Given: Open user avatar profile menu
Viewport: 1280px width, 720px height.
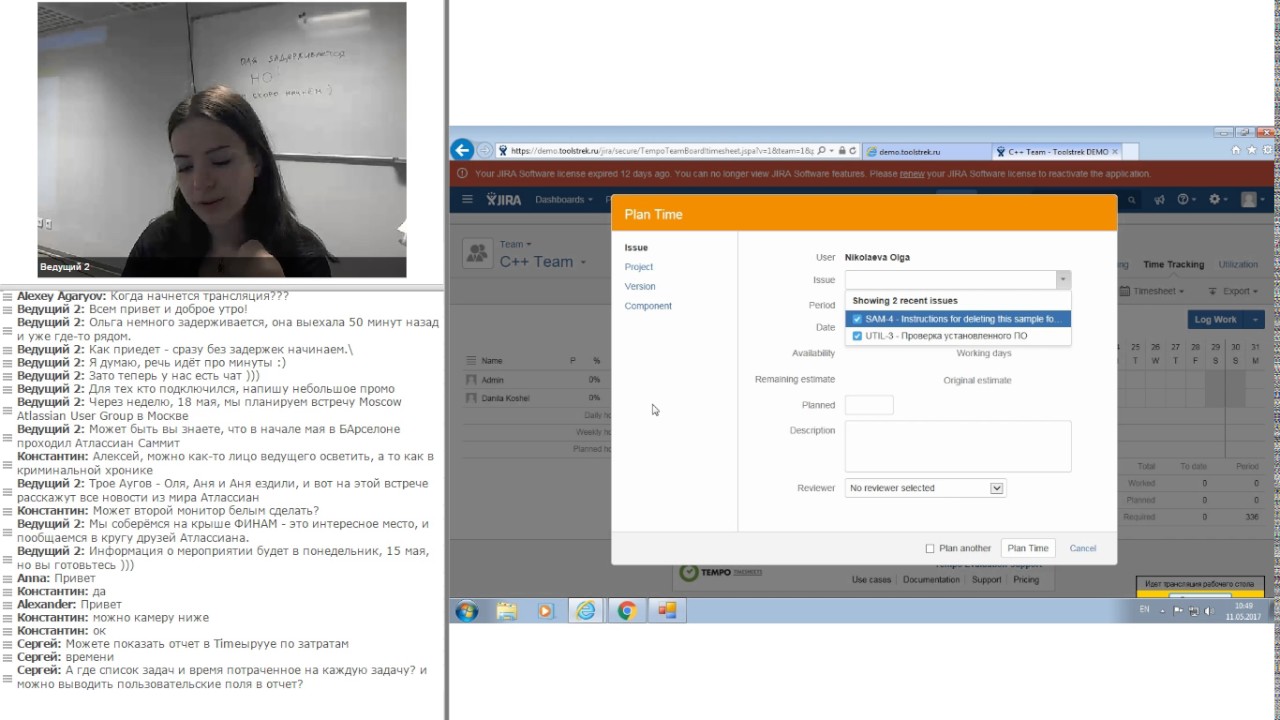Looking at the screenshot, I should click(x=1251, y=200).
